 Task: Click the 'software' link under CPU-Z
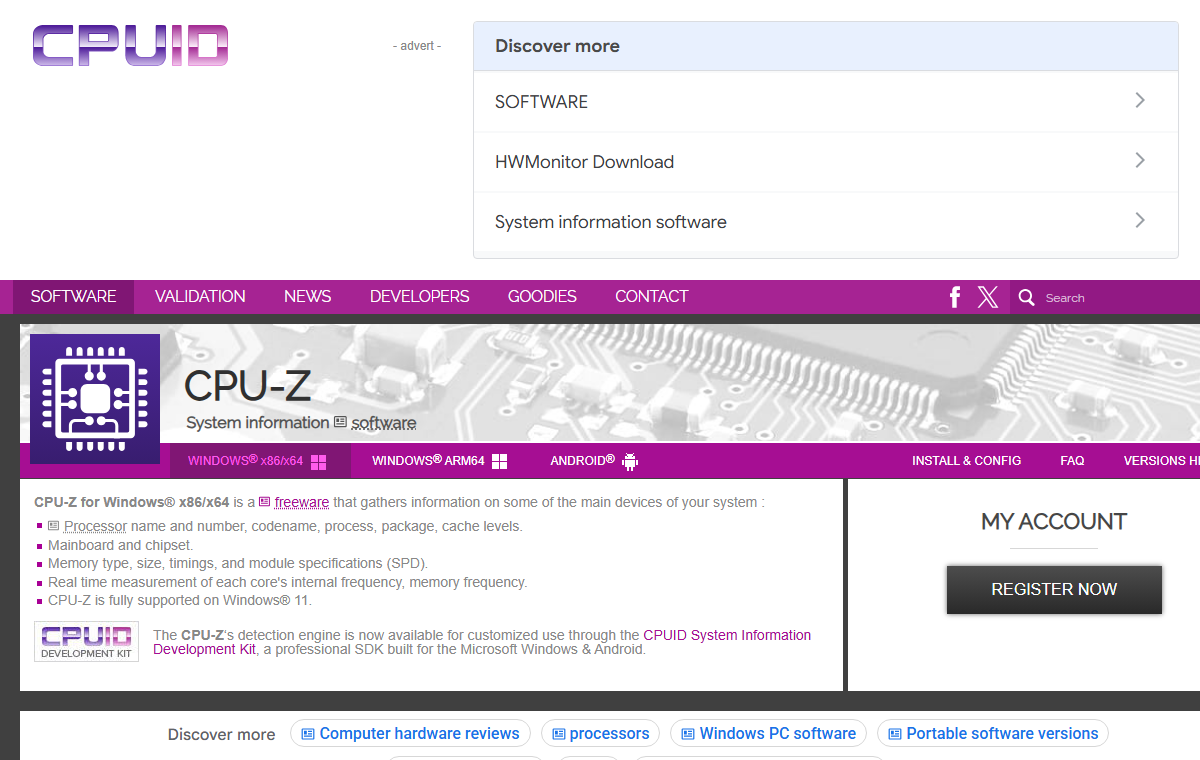point(384,423)
